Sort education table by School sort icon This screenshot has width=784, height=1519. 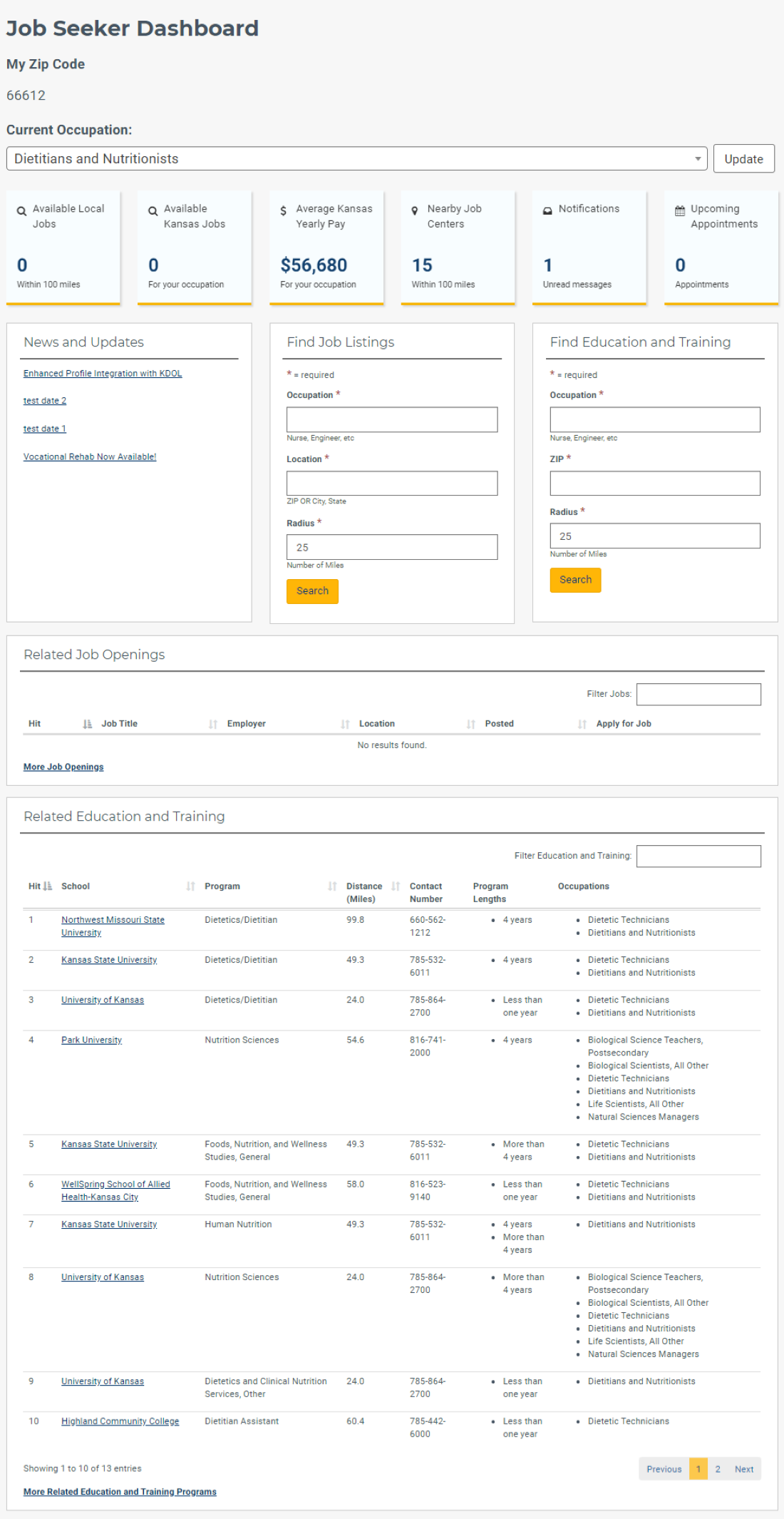click(190, 886)
